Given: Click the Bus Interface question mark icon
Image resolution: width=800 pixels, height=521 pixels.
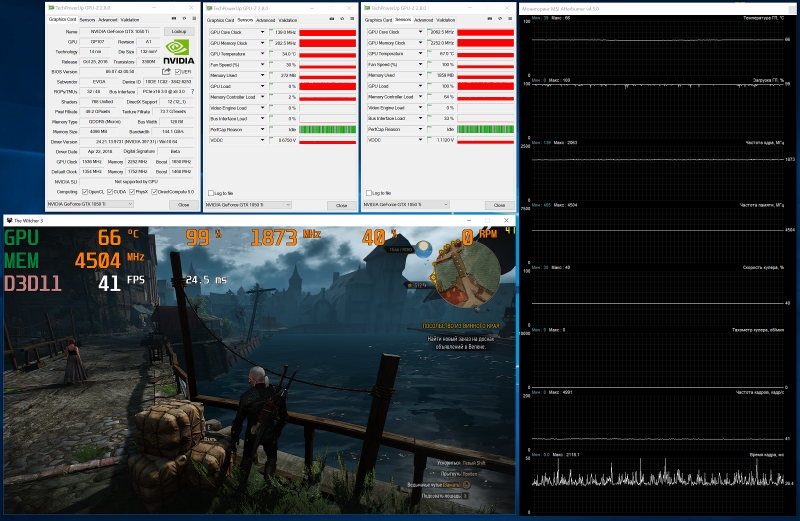Looking at the screenshot, I should [190, 92].
